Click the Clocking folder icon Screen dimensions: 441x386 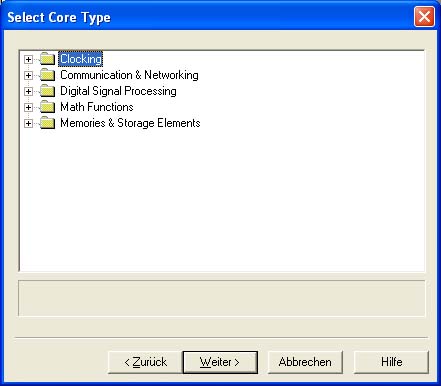pos(47,59)
